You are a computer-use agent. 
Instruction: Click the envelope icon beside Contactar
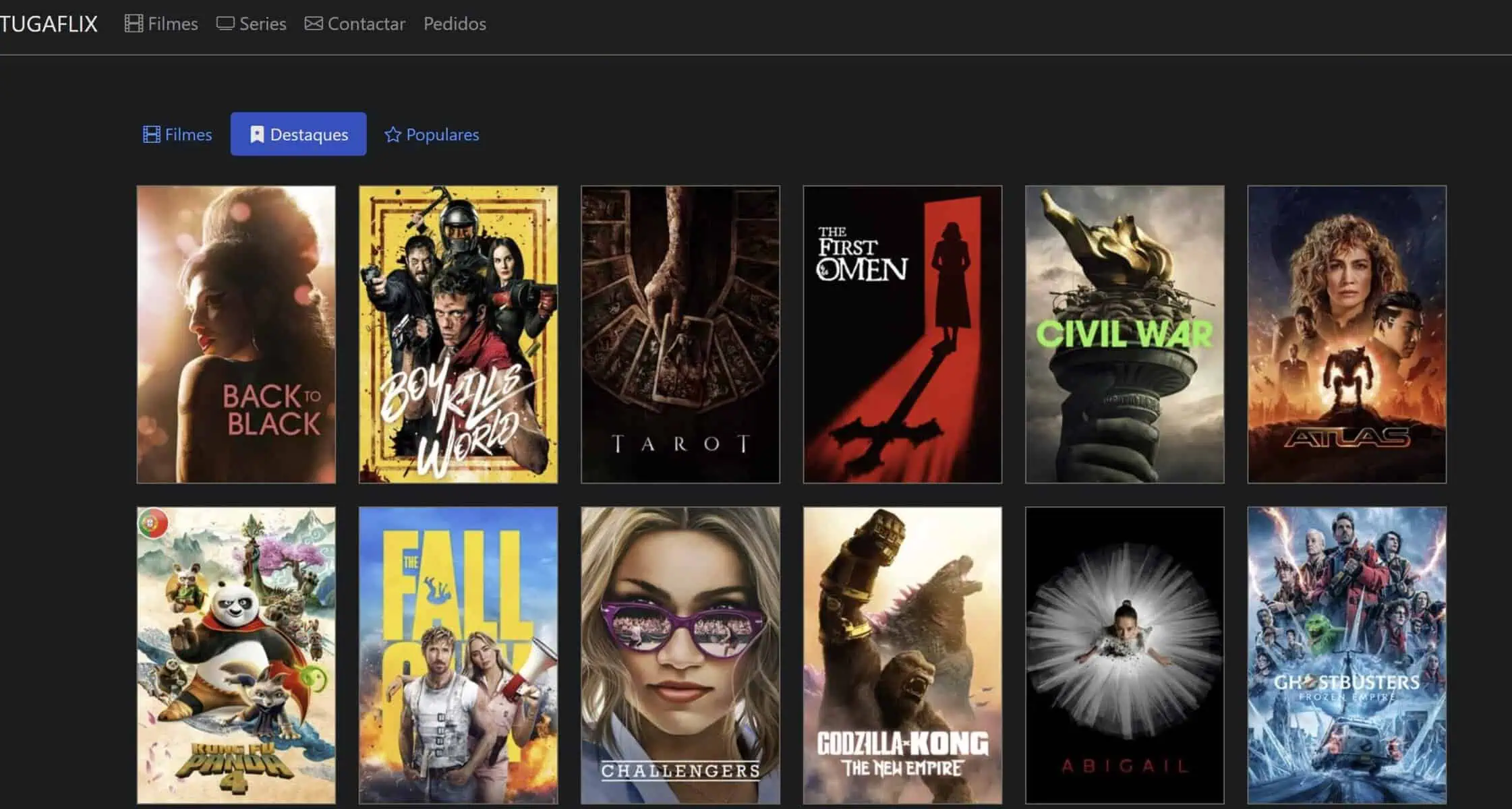[x=314, y=24]
